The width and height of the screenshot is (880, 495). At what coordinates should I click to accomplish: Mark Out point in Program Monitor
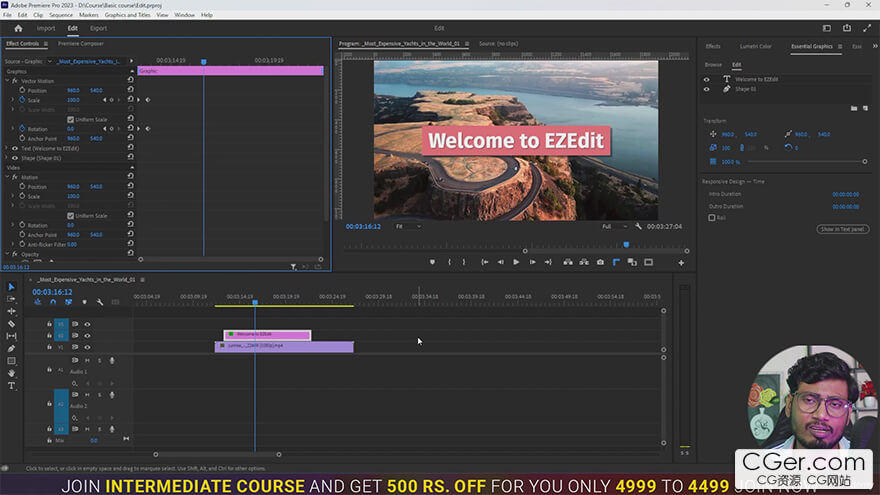[x=464, y=262]
